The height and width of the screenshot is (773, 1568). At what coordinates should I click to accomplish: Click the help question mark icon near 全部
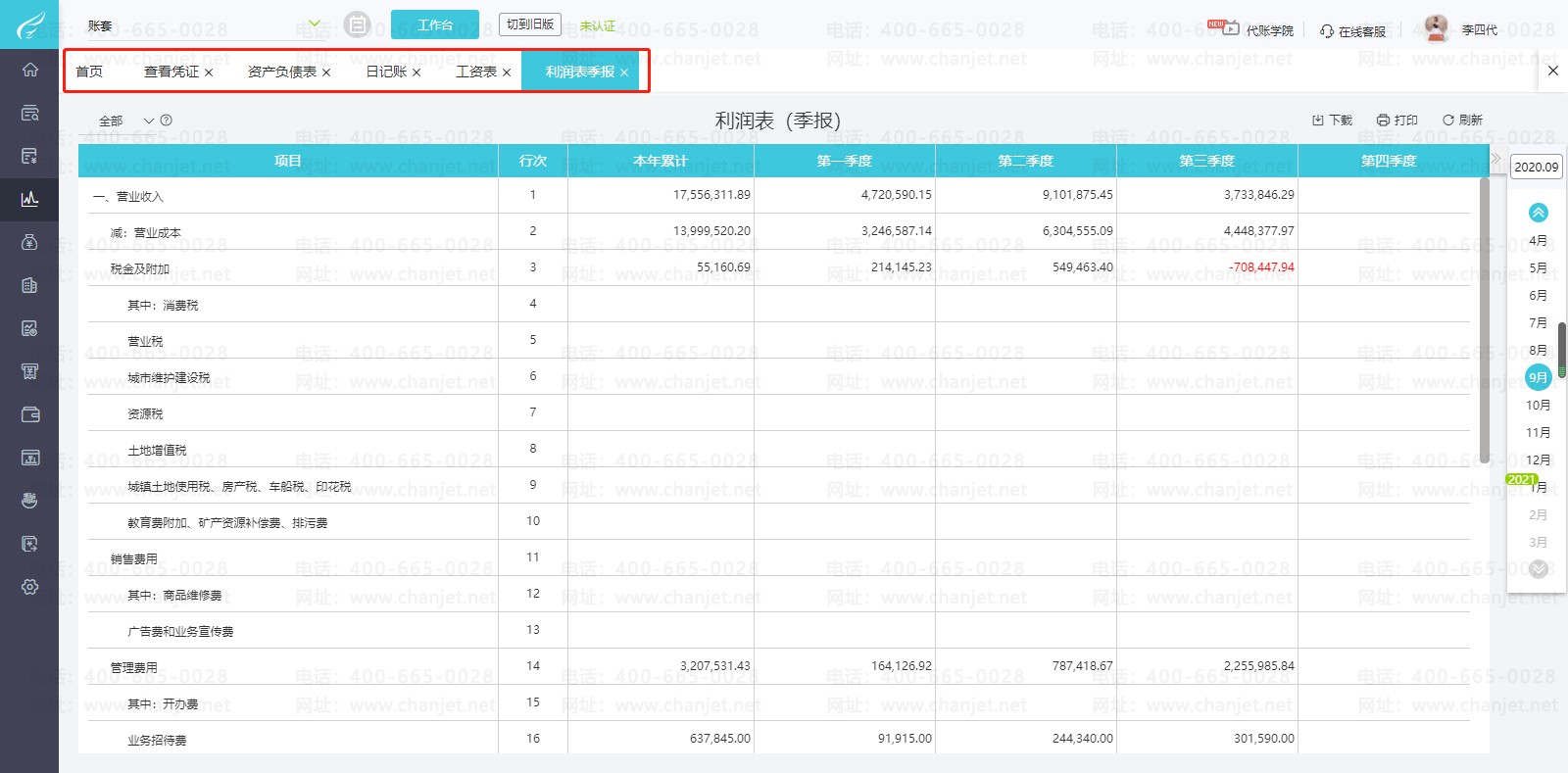(167, 121)
